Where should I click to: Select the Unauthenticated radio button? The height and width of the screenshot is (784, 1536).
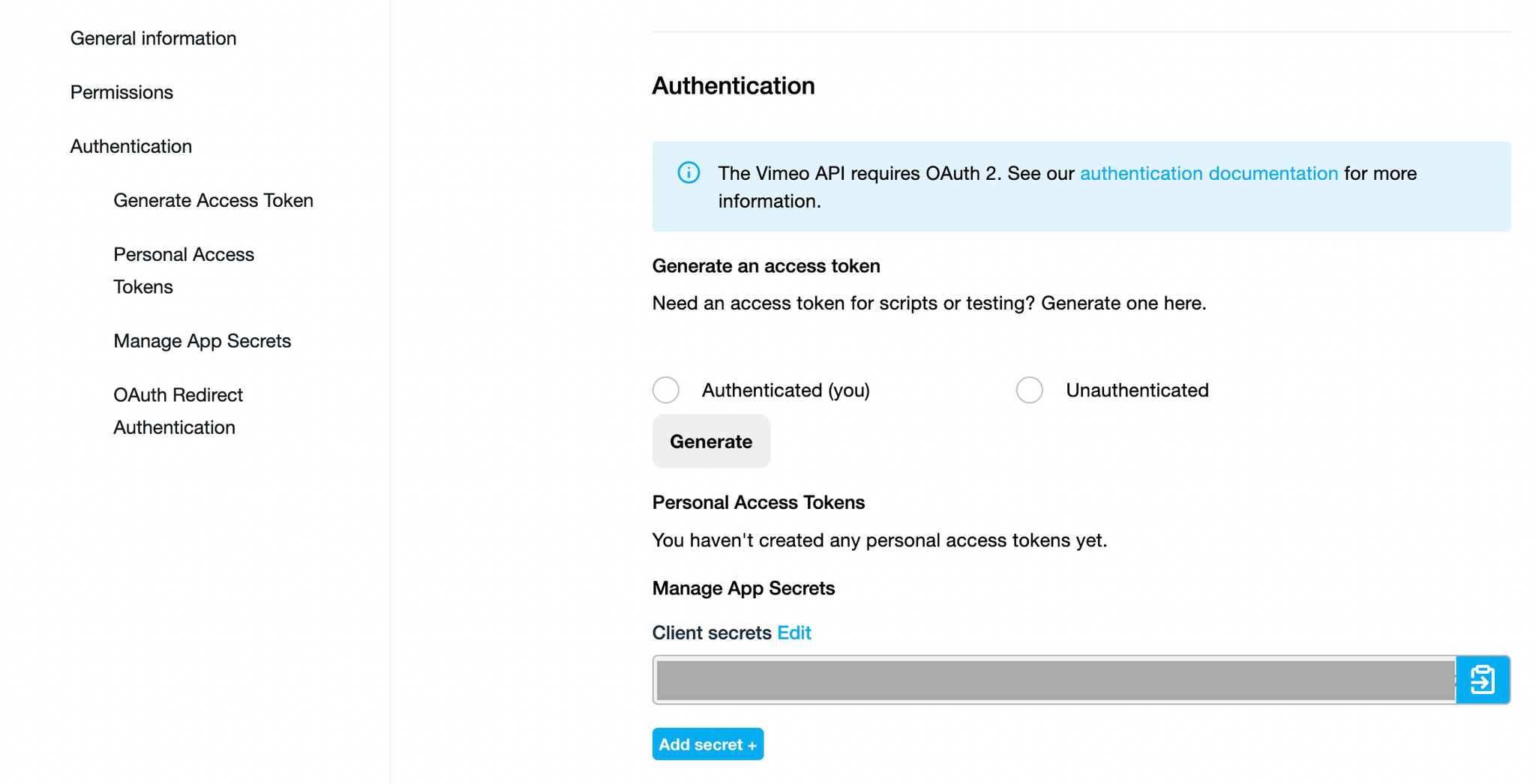1030,390
